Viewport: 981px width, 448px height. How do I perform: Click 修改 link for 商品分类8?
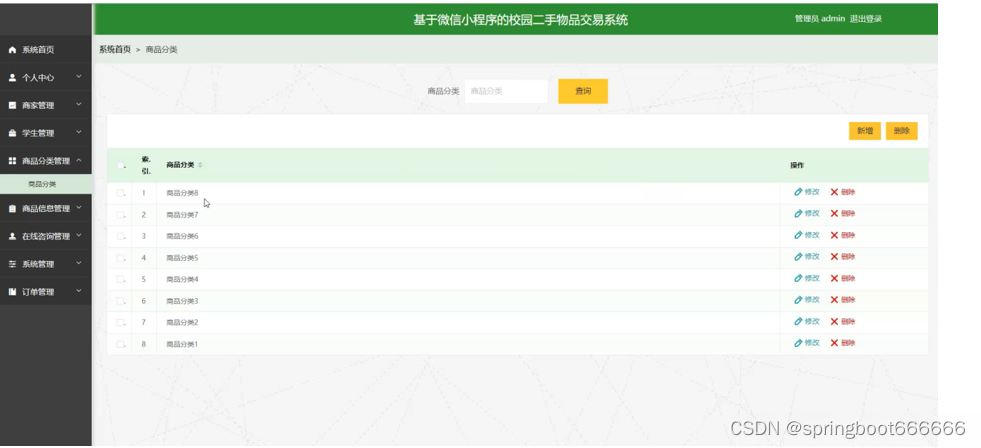coord(812,192)
